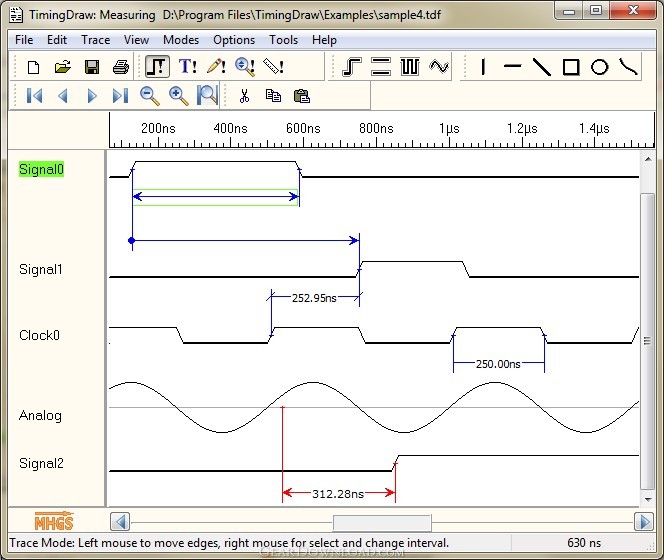The height and width of the screenshot is (560, 664).
Task: Activate the Text mode T! icon
Action: click(x=187, y=67)
